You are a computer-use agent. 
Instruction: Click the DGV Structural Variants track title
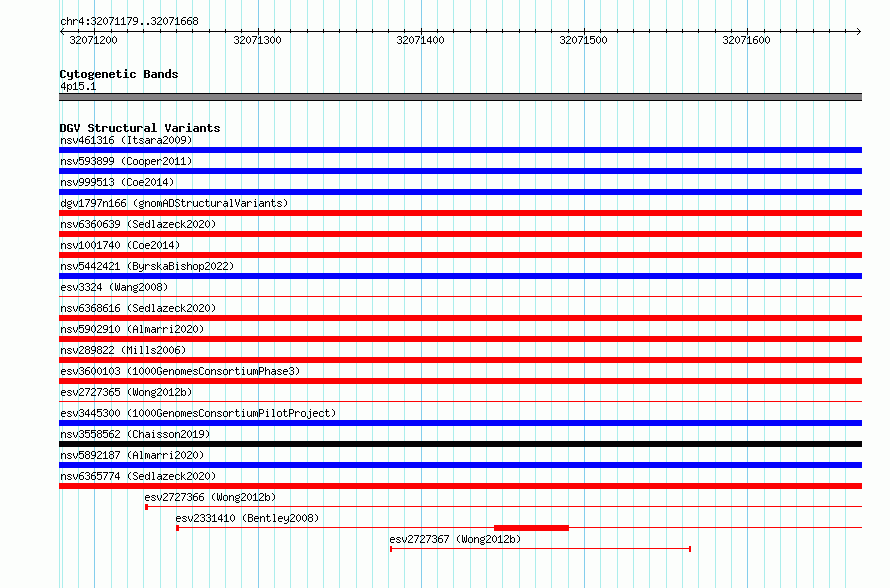(140, 128)
